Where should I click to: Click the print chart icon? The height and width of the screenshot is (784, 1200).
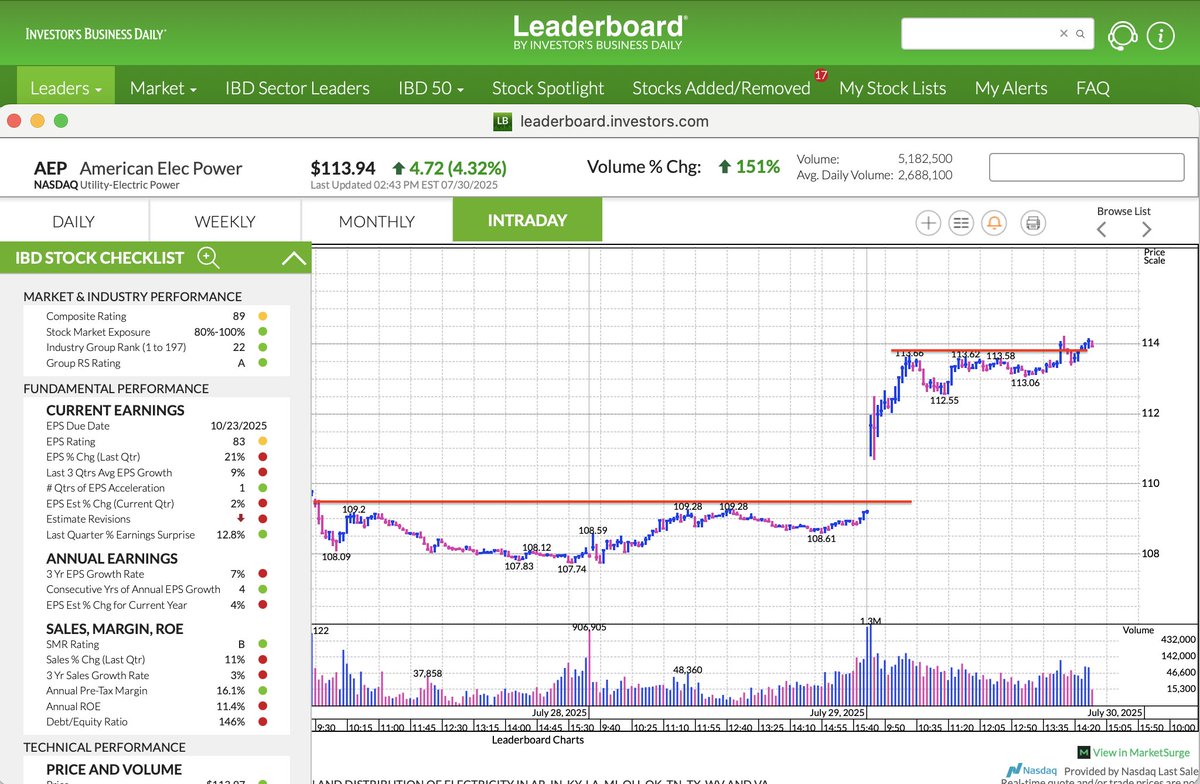[x=1033, y=222]
